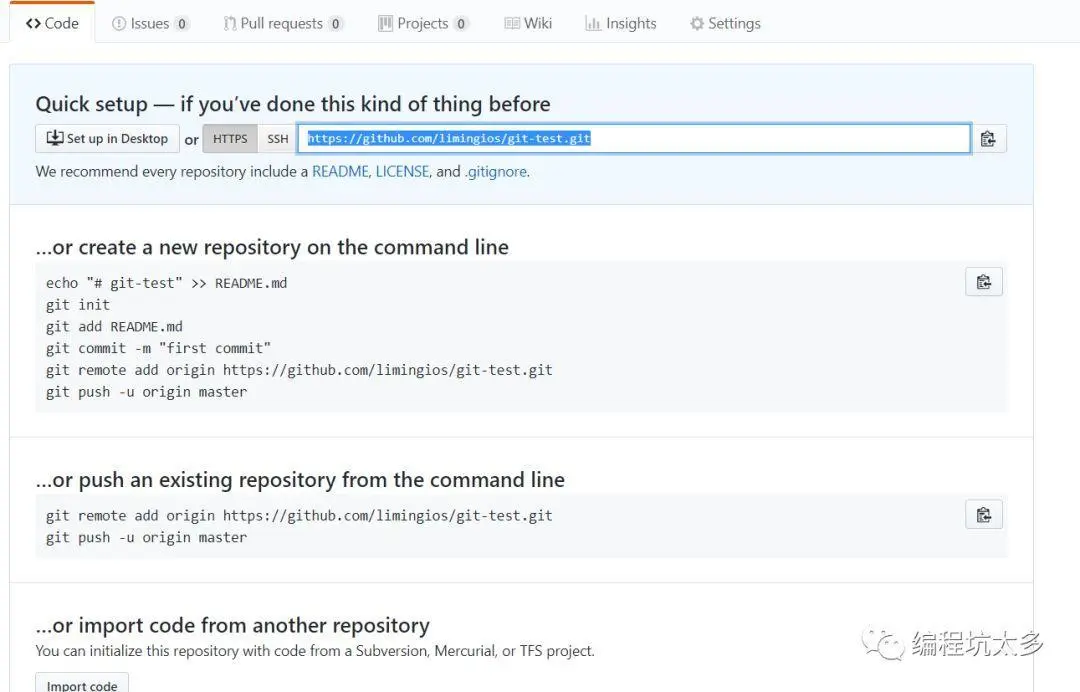Image resolution: width=1080 pixels, height=692 pixels.
Task: Click the Settings gear icon
Action: click(697, 23)
